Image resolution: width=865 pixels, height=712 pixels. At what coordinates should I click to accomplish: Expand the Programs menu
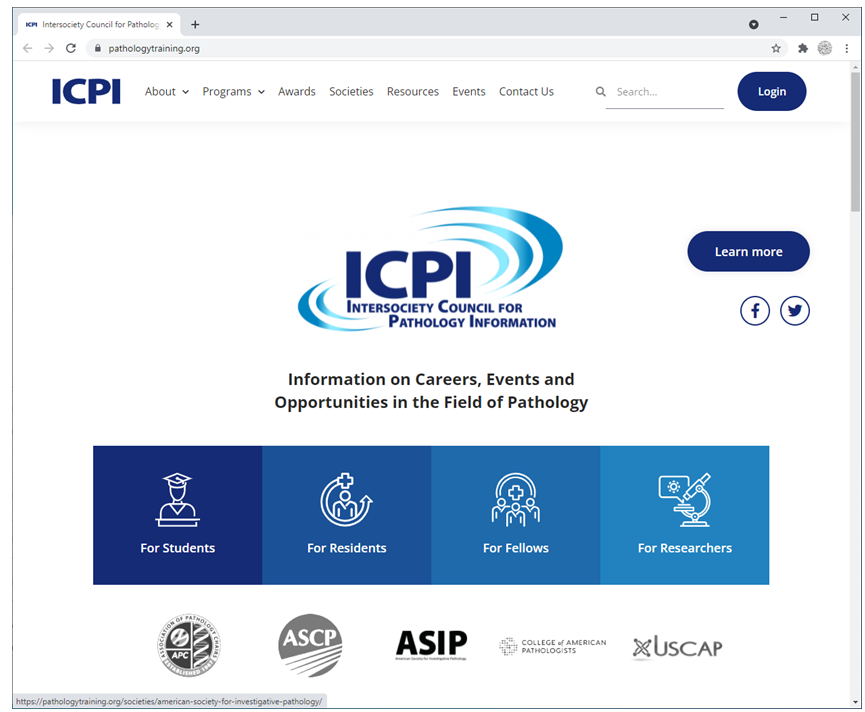(x=232, y=91)
